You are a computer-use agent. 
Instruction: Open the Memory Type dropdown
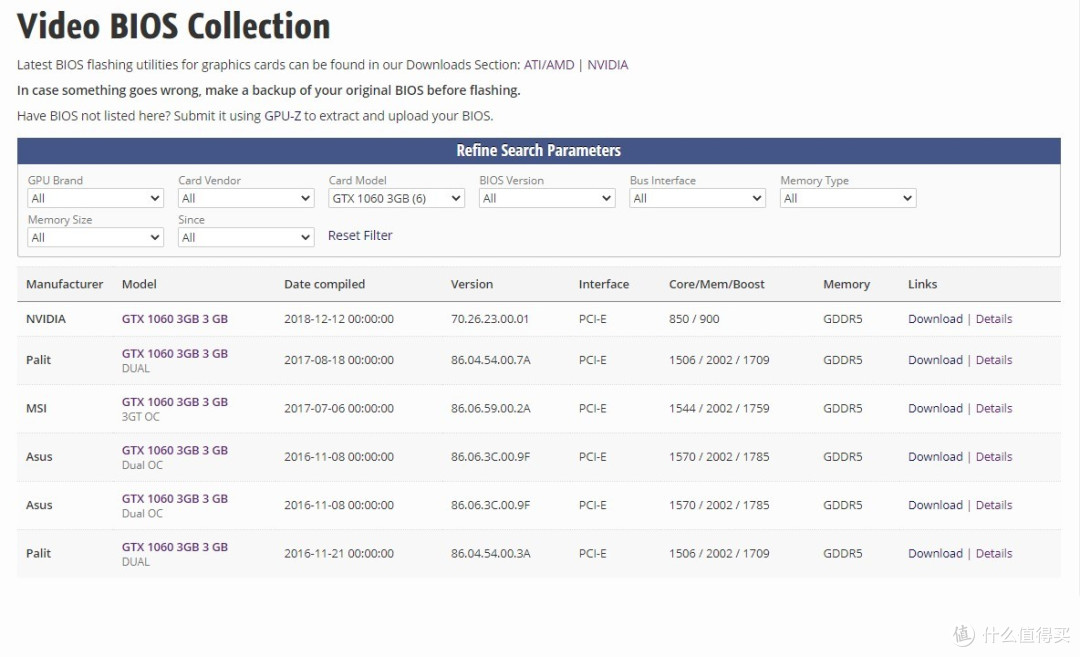point(848,198)
